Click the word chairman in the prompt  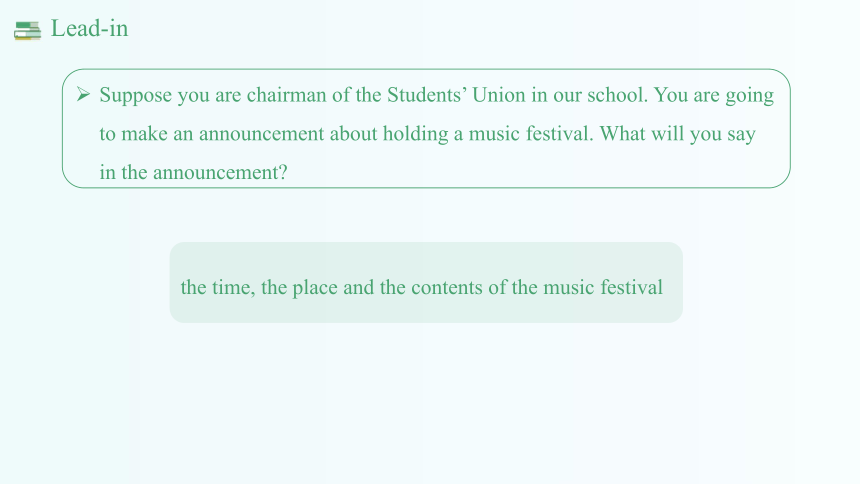click(286, 95)
